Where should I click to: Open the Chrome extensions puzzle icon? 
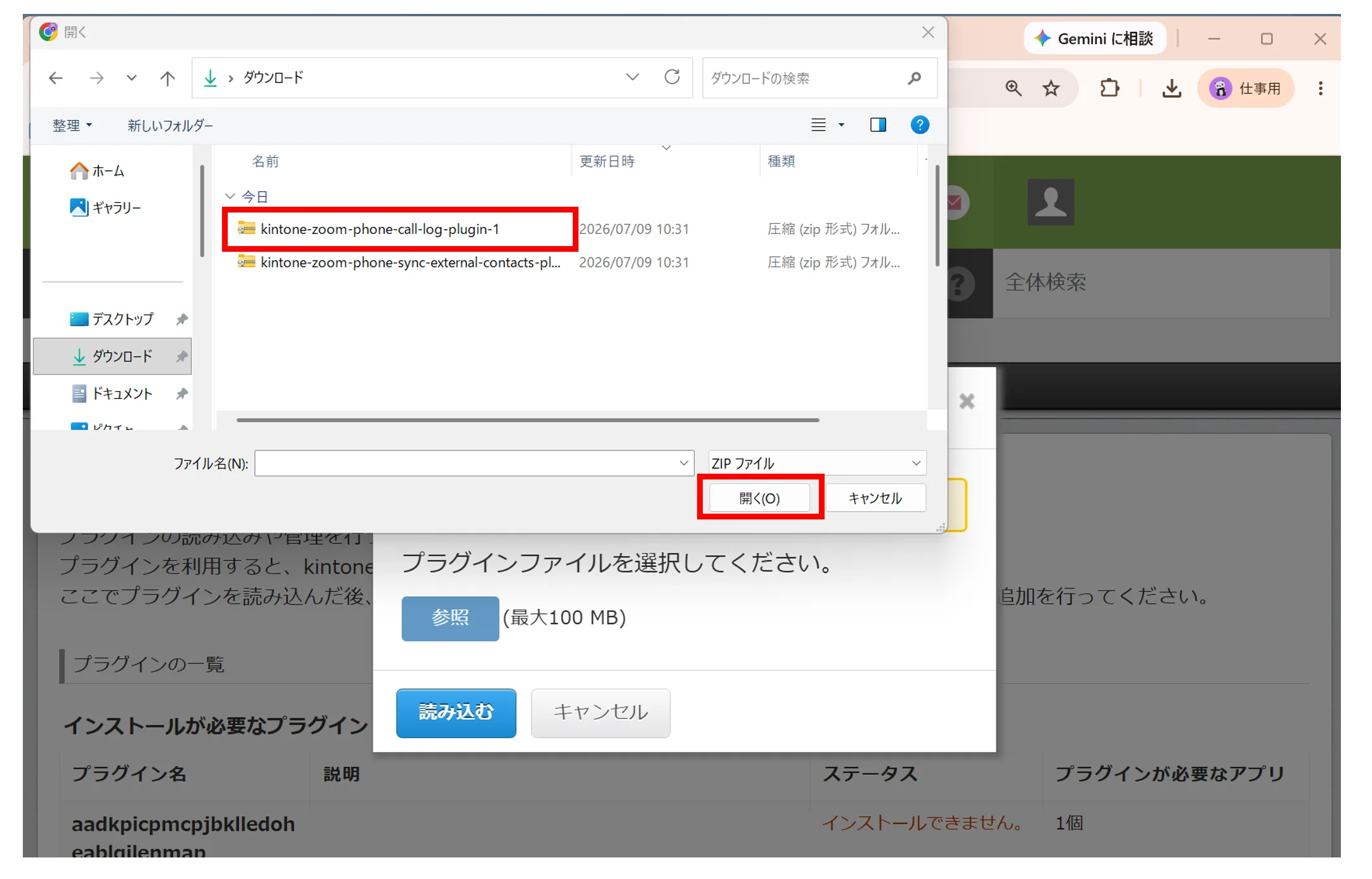pos(1109,88)
